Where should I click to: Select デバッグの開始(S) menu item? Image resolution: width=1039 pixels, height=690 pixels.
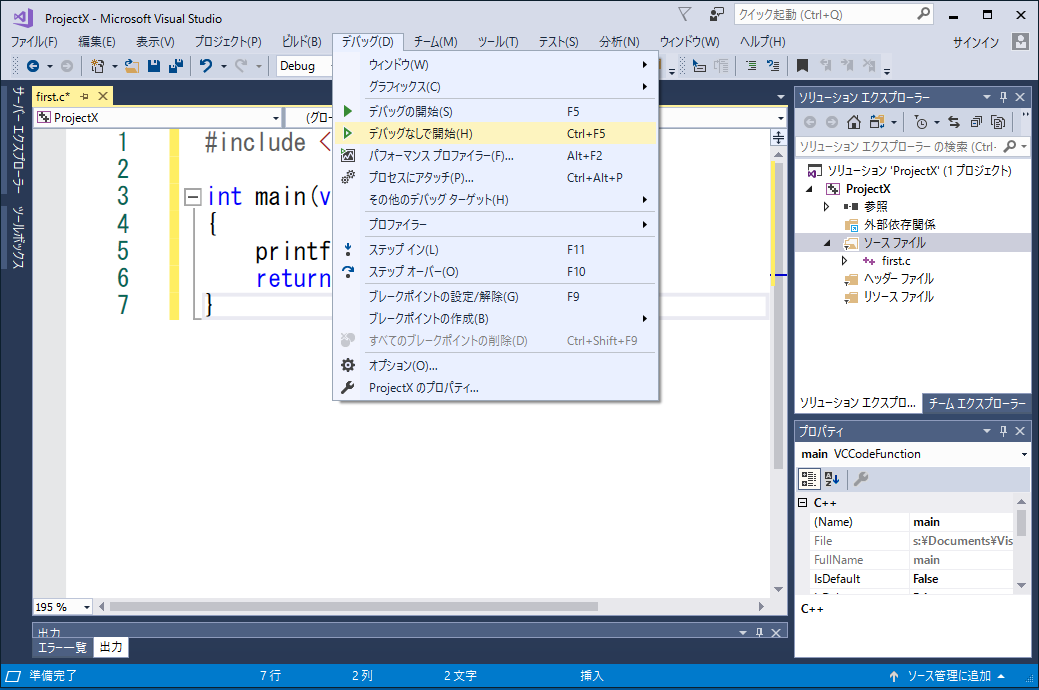pyautogui.click(x=496, y=111)
